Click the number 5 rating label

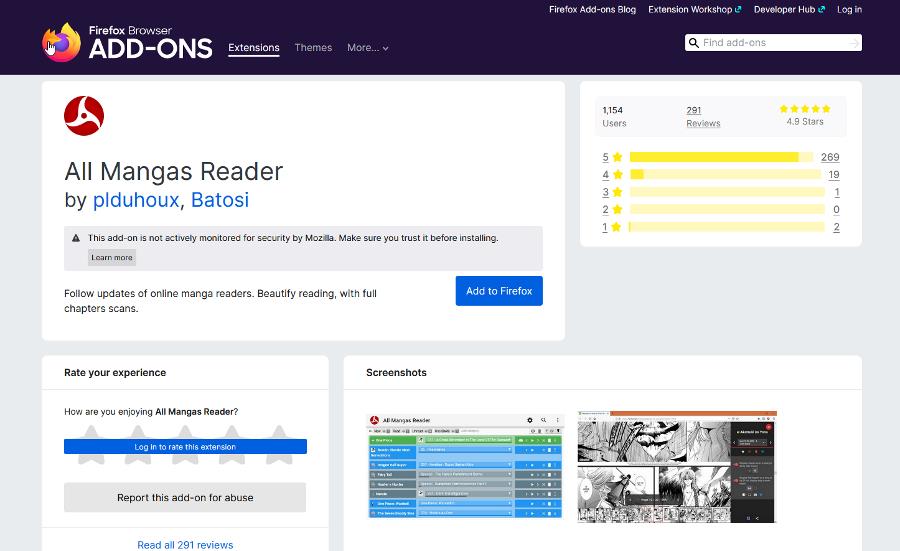point(606,157)
